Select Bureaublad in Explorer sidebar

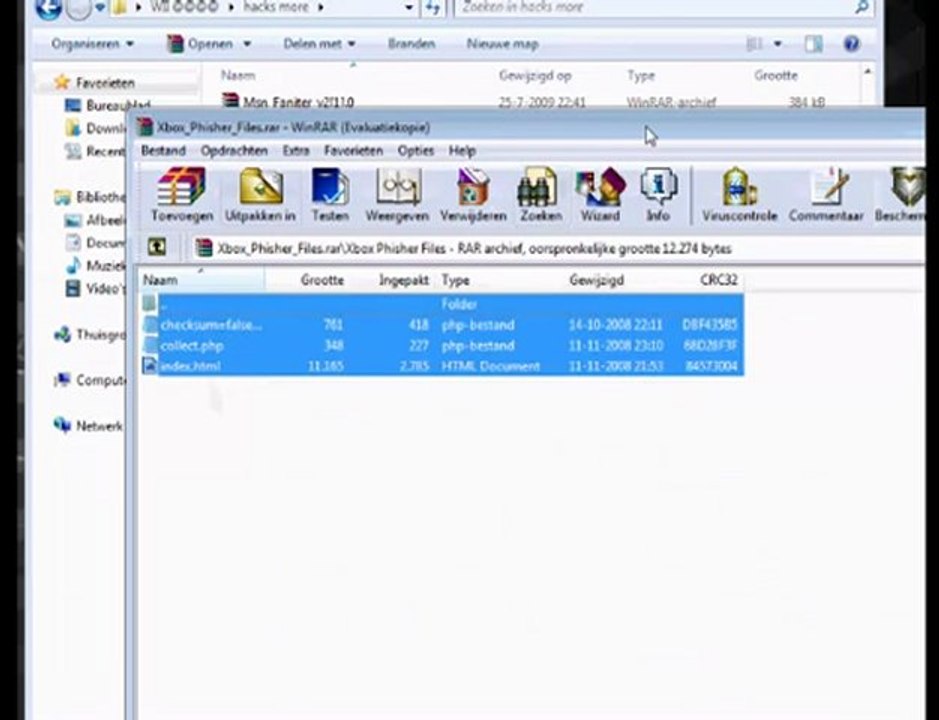point(108,105)
